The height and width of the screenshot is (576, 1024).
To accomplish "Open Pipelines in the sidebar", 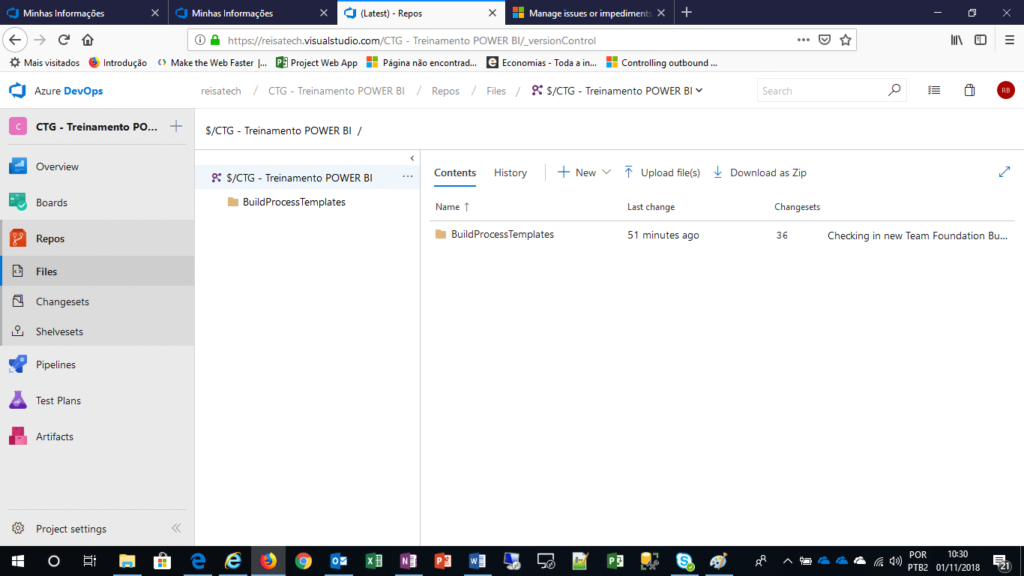I will [55, 365].
